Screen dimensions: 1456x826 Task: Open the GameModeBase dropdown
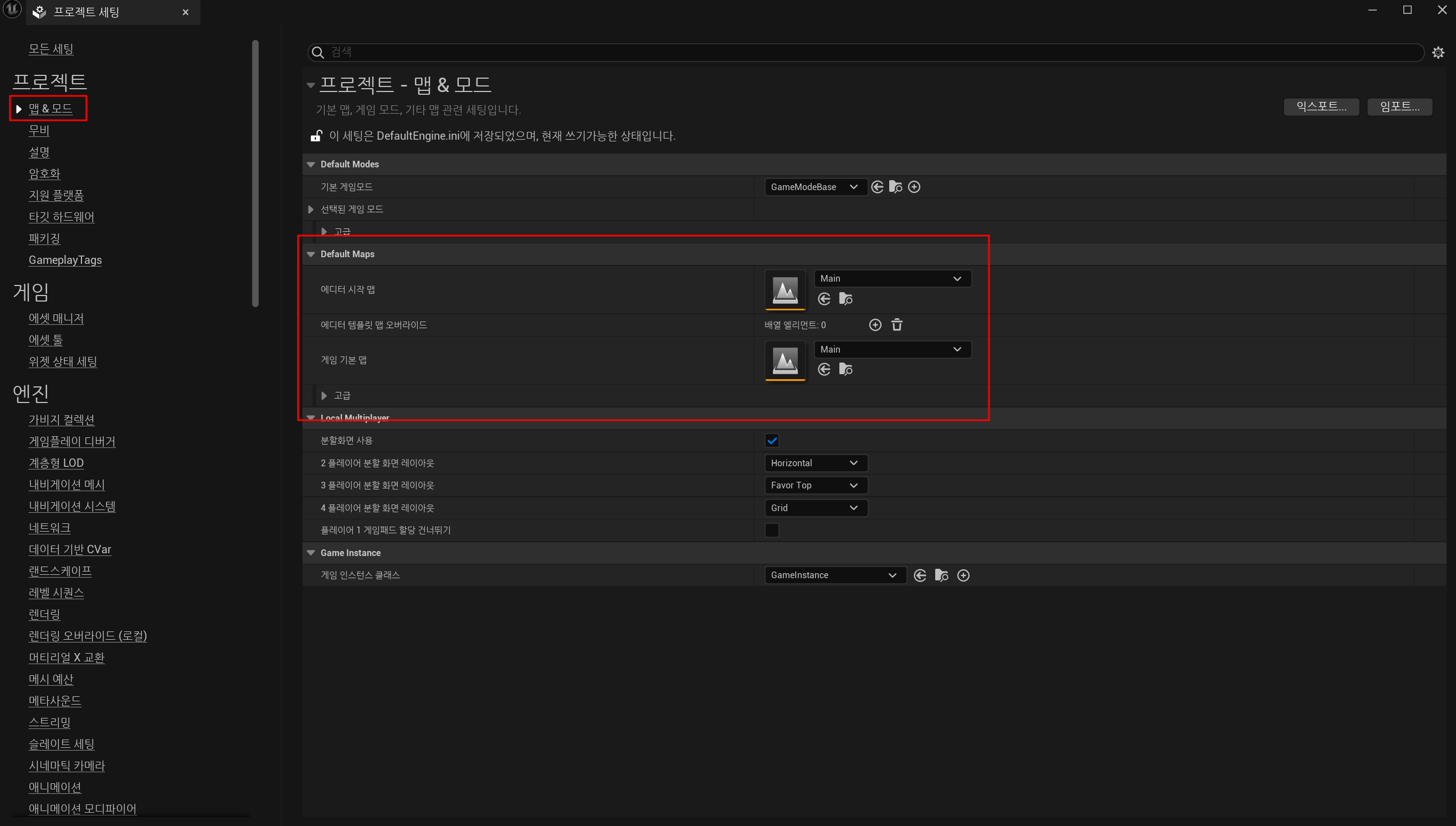tap(814, 187)
